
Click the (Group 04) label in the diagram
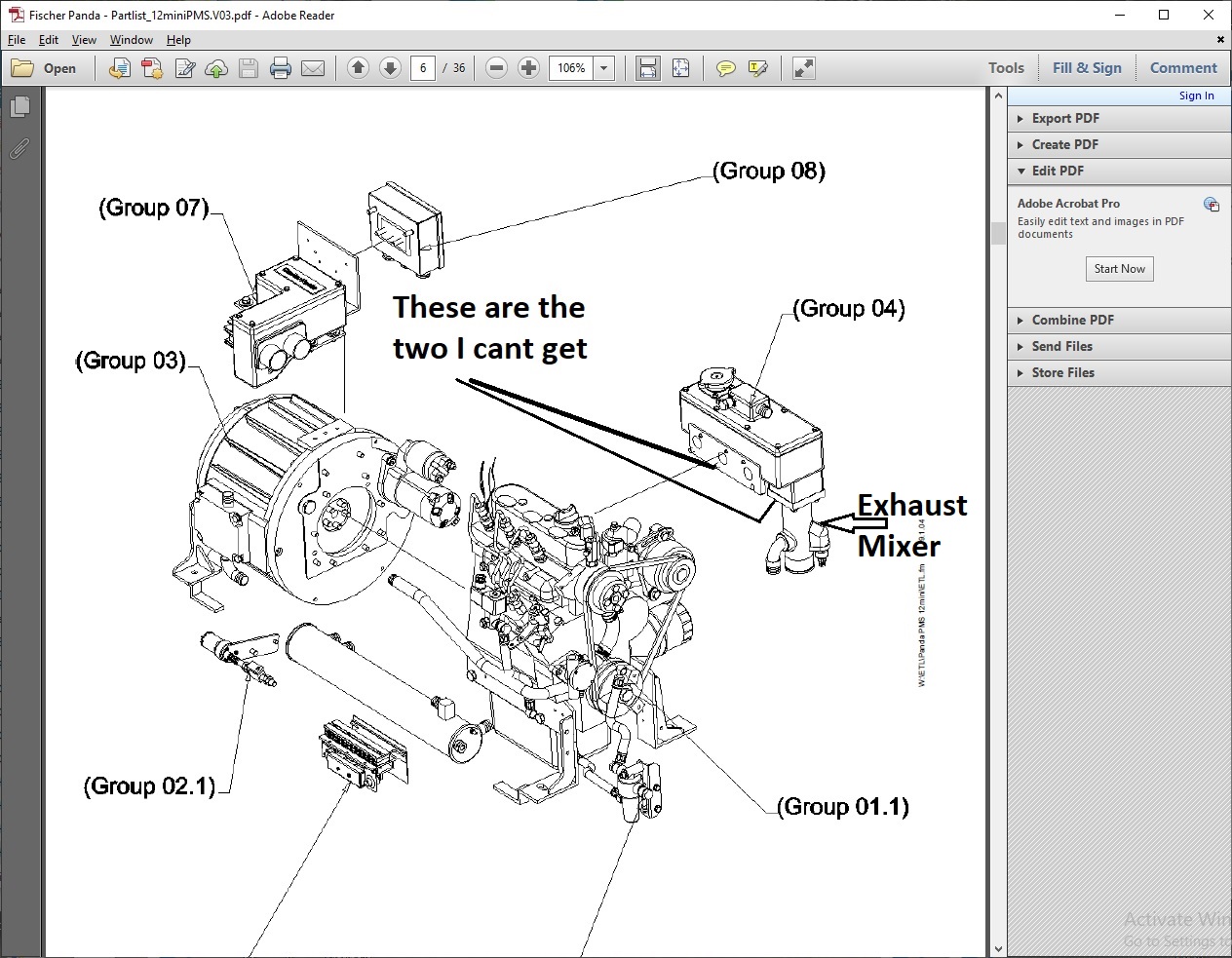tap(848, 309)
